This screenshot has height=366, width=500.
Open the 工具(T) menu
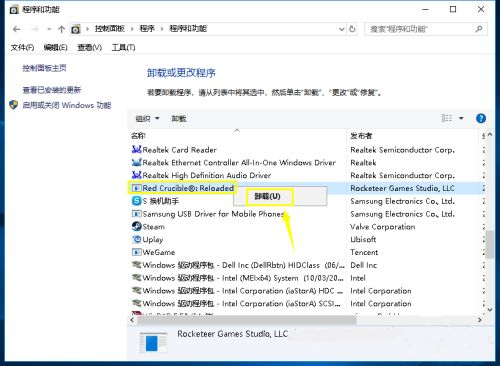[x=123, y=47]
